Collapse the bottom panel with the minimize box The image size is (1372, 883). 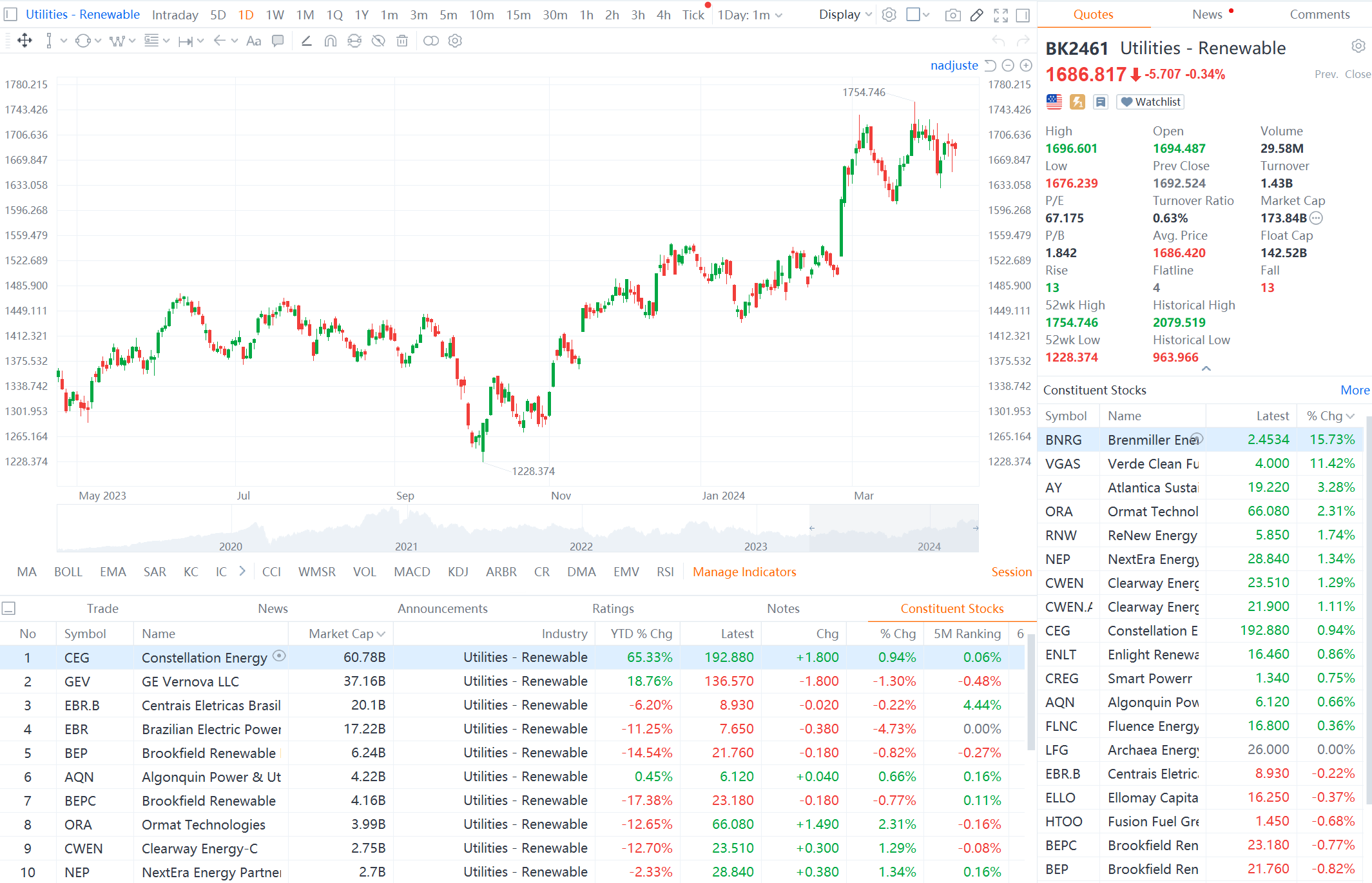click(x=9, y=608)
